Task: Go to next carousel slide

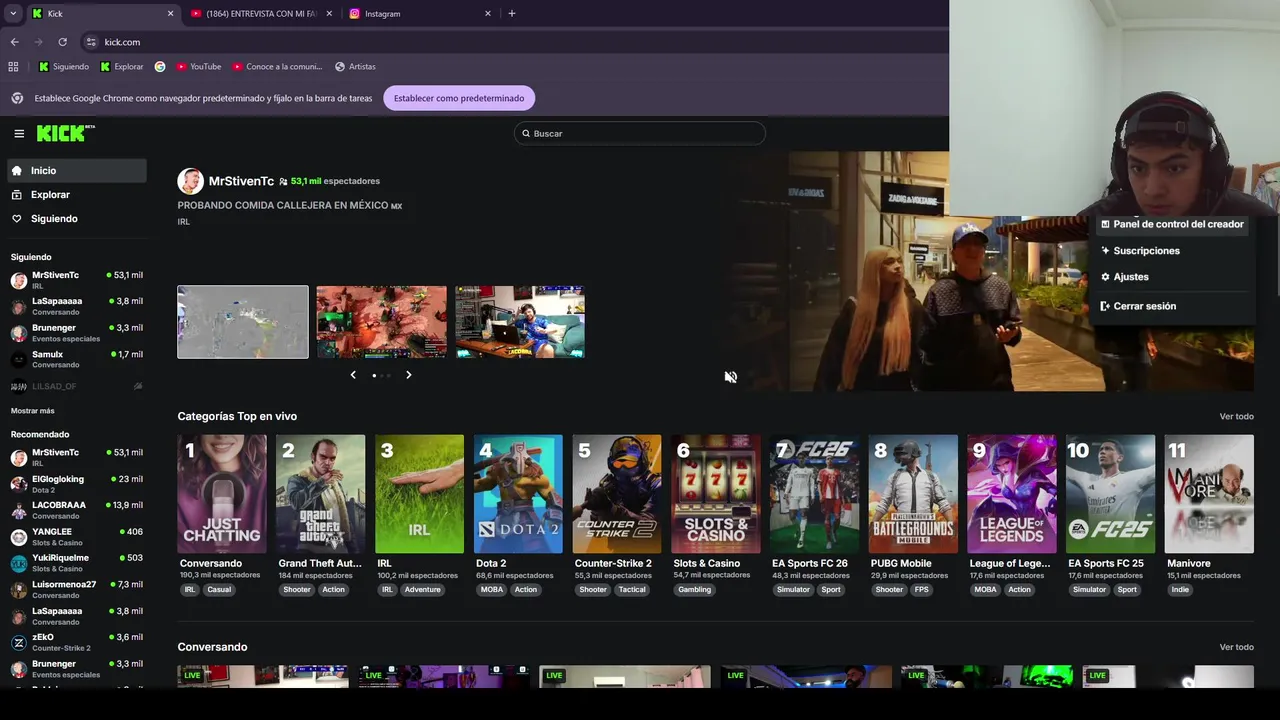Action: click(408, 375)
